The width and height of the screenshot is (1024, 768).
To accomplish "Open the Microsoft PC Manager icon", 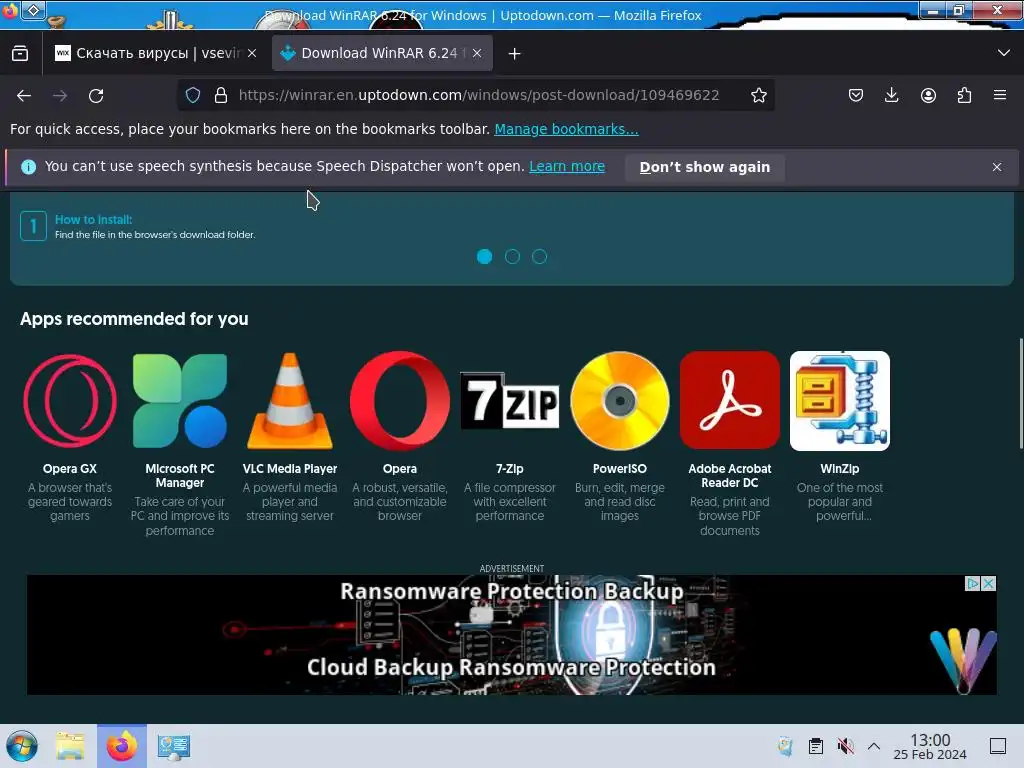I will pyautogui.click(x=180, y=401).
